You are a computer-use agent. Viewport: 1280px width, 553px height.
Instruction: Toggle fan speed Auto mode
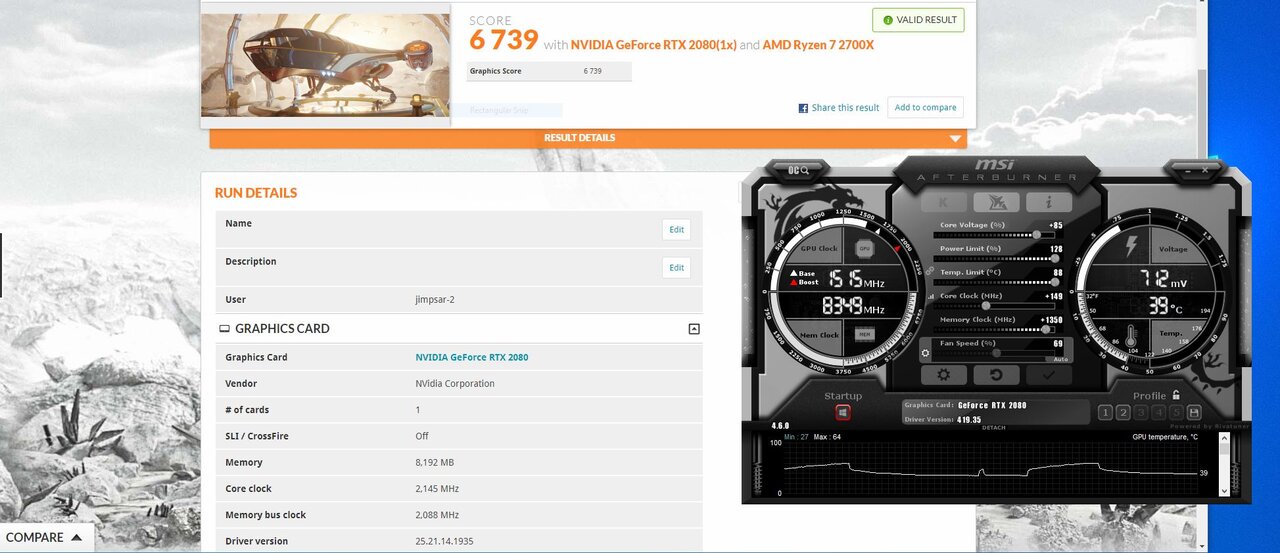[x=1060, y=358]
